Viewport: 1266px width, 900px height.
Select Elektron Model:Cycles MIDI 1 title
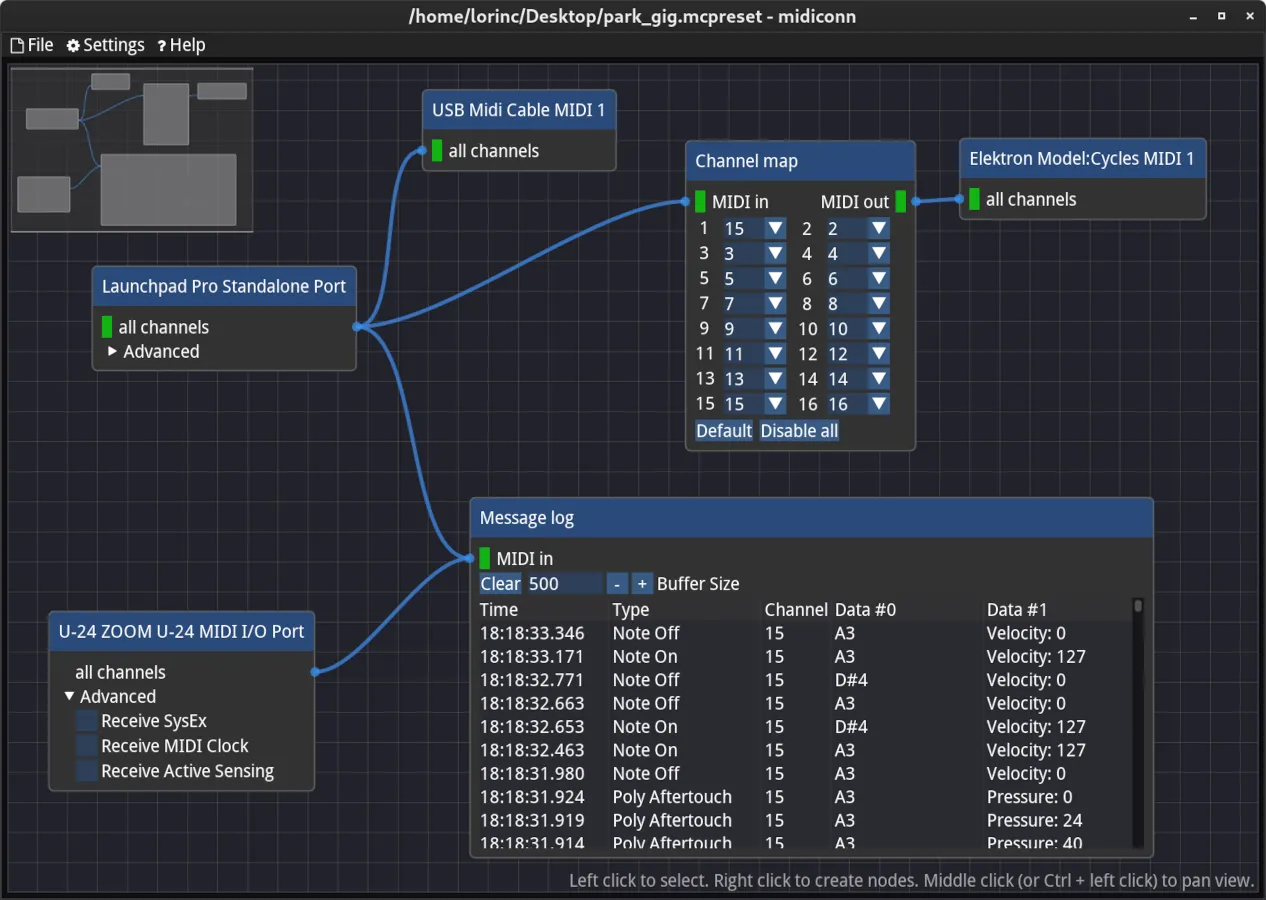[x=1082, y=159]
